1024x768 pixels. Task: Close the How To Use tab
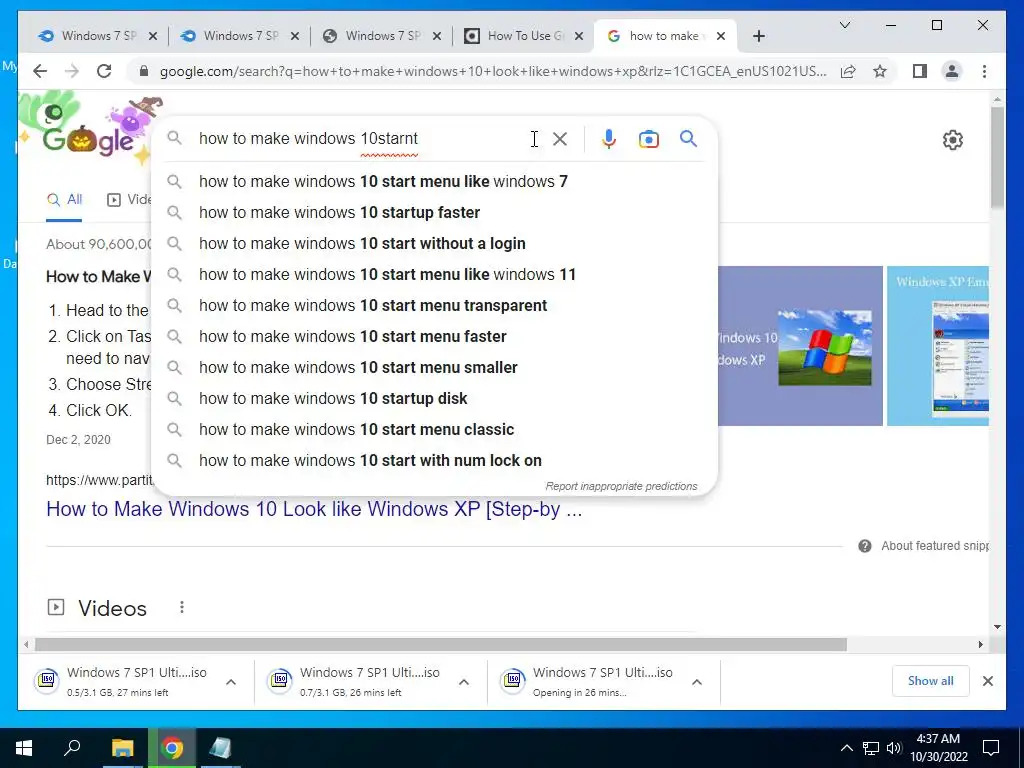[x=579, y=37]
